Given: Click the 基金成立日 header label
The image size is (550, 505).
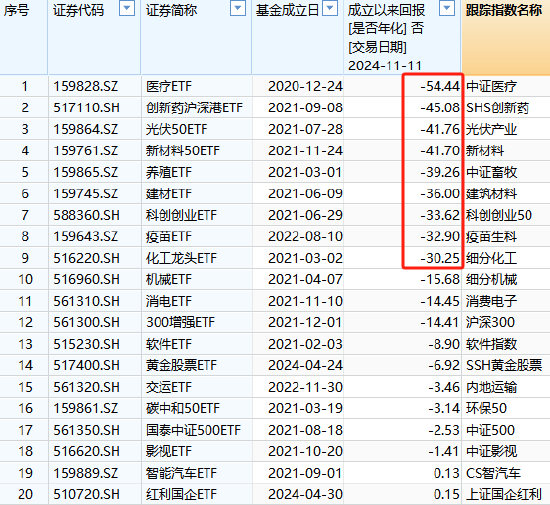Looking at the screenshot, I should pos(287,11).
